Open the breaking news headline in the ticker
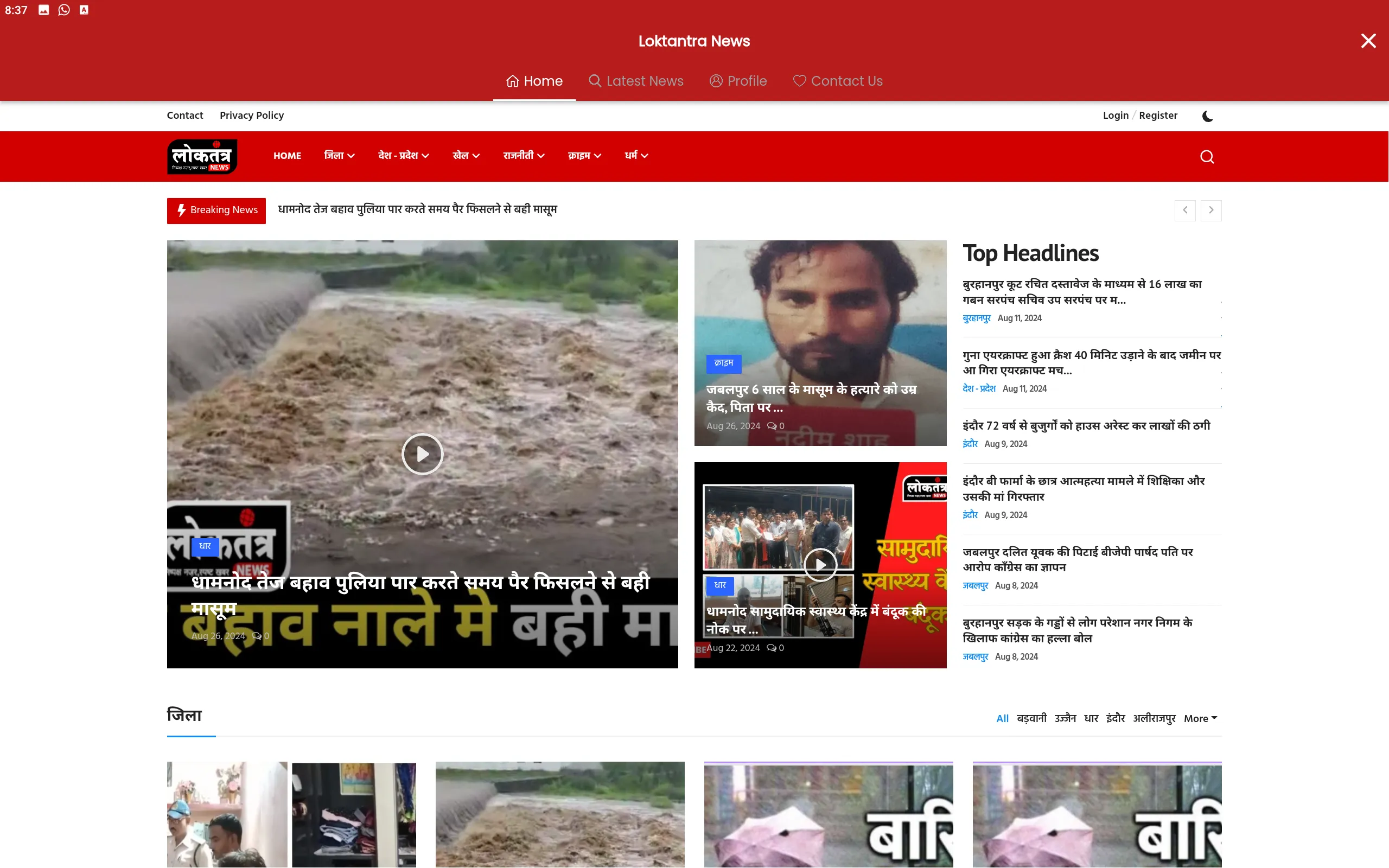1389x868 pixels. (x=417, y=209)
